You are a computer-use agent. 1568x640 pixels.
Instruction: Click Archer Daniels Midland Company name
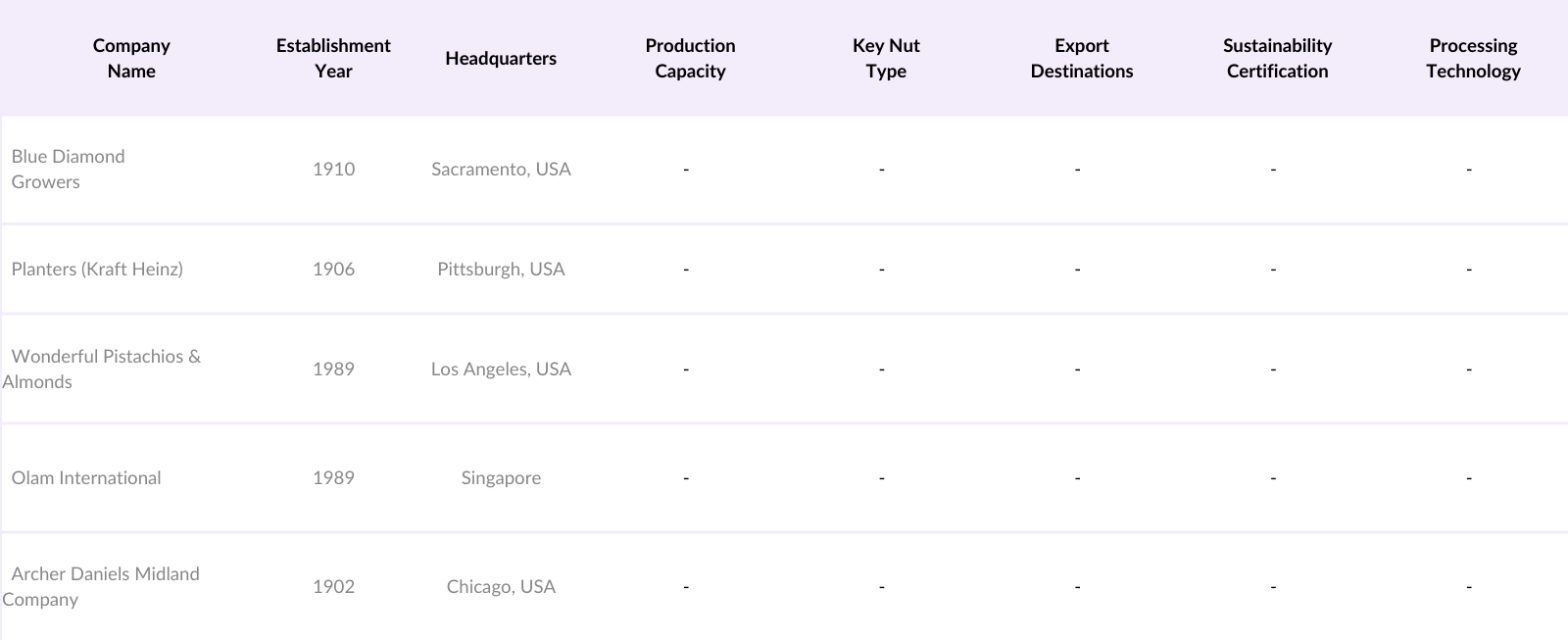point(104,586)
